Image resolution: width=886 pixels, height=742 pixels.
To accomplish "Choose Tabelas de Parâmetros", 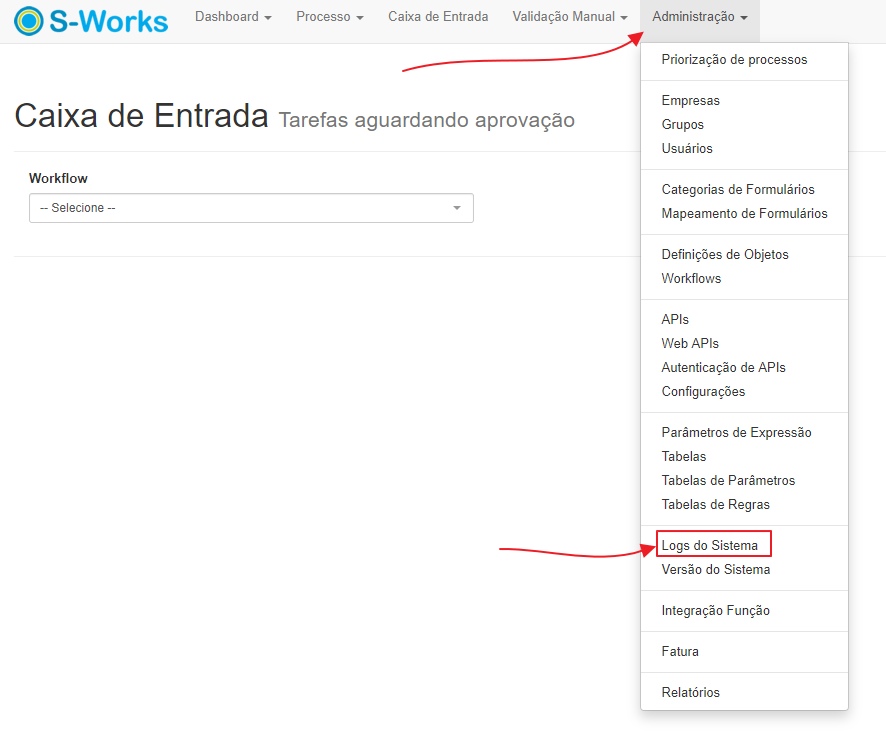I will click(x=728, y=480).
